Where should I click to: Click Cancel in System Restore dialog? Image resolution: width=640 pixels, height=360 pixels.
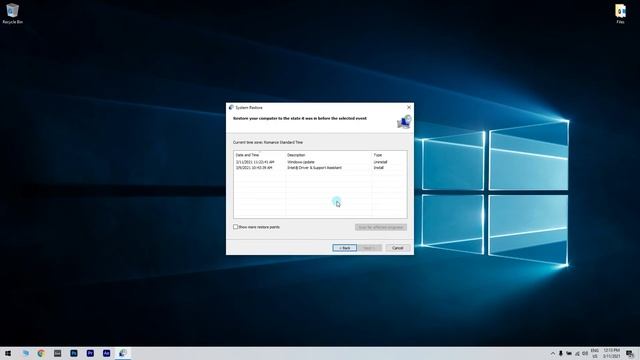(398, 248)
